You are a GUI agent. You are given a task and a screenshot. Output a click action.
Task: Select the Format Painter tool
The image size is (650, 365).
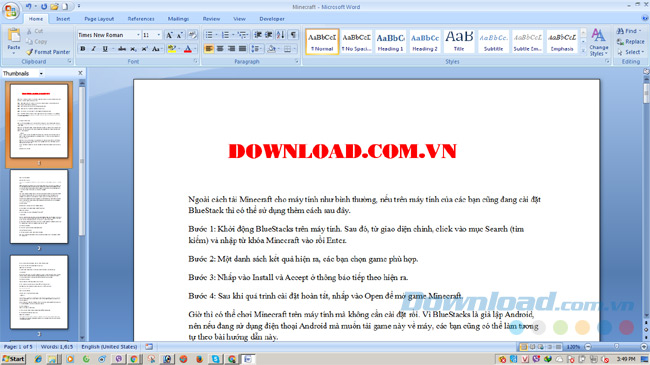[48, 52]
